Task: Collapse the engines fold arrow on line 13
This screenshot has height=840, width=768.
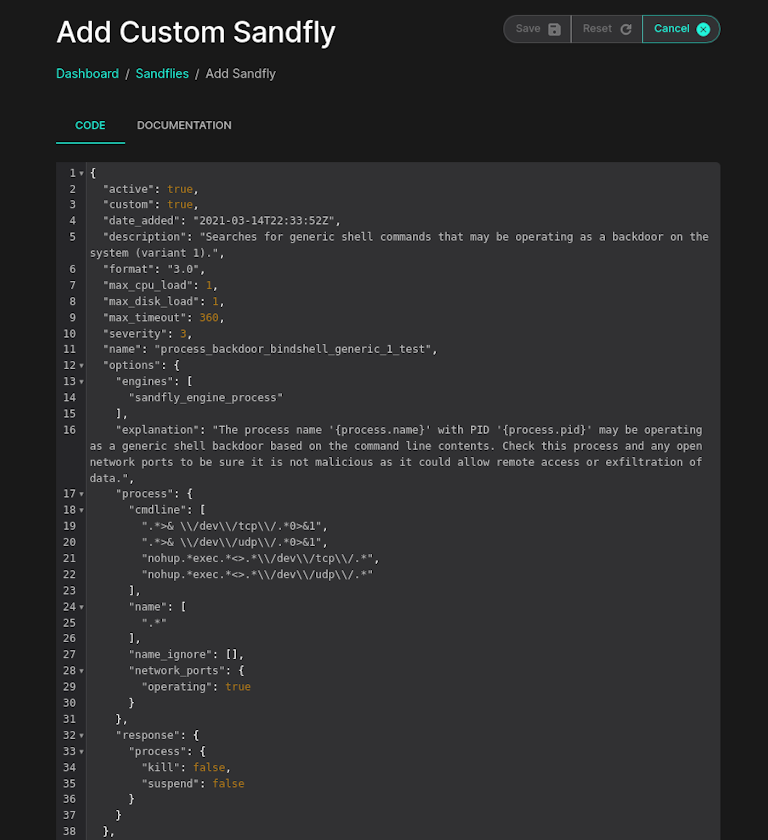Action: pos(81,382)
